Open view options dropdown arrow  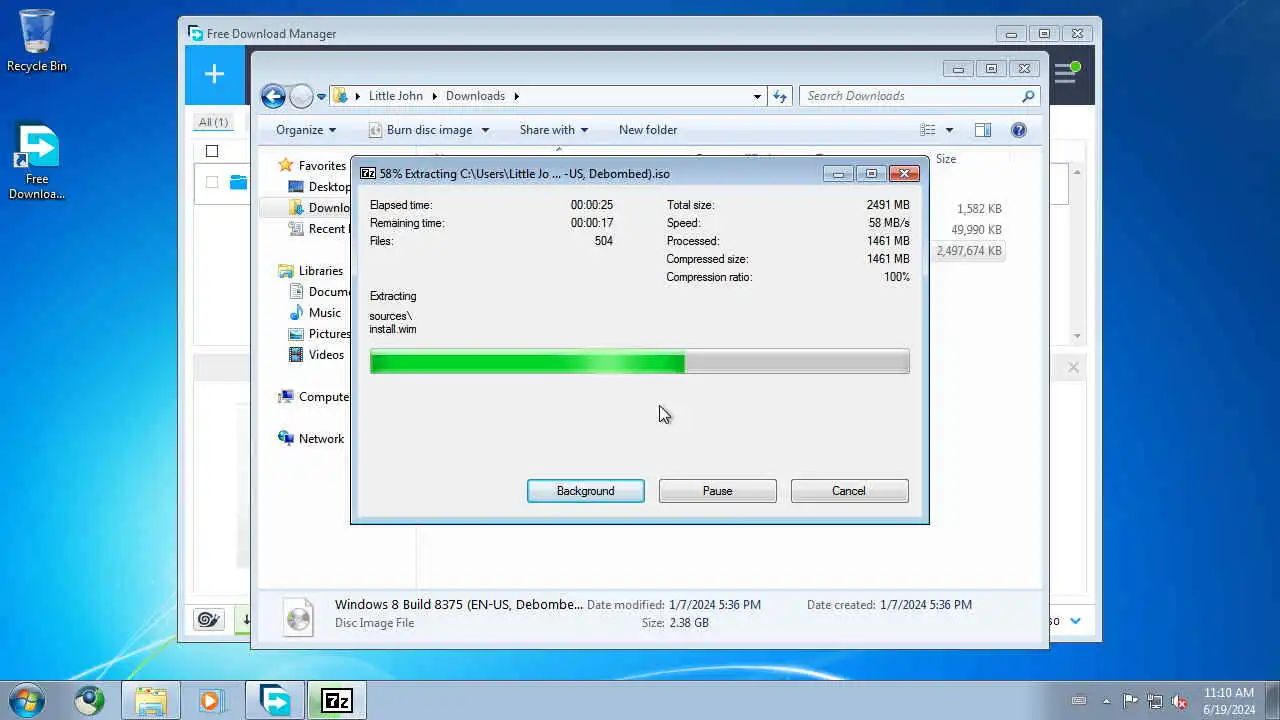949,130
